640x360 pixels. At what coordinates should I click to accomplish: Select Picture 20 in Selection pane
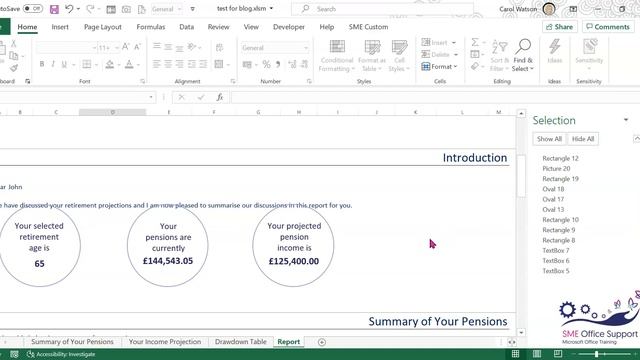556,169
